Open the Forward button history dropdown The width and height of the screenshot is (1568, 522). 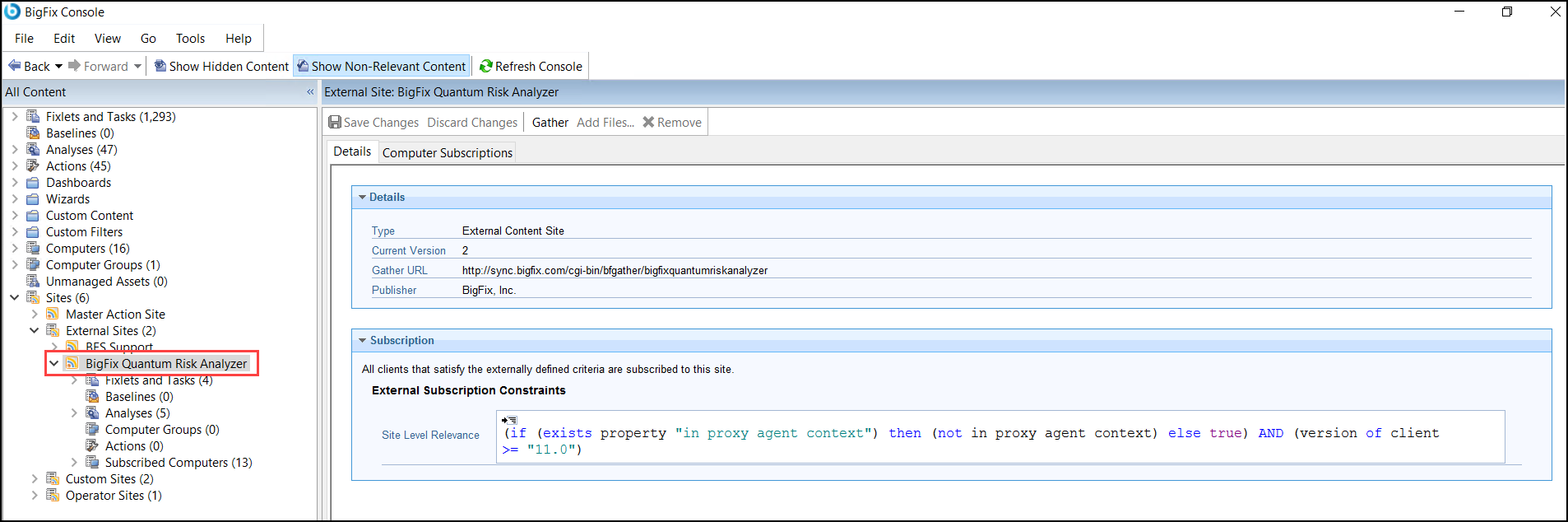[x=137, y=67]
